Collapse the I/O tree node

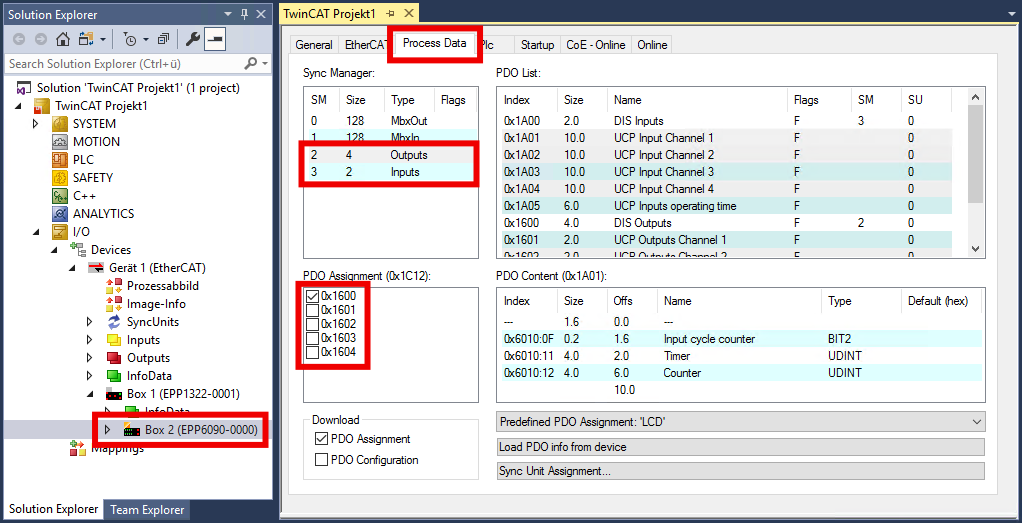pyautogui.click(x=36, y=232)
